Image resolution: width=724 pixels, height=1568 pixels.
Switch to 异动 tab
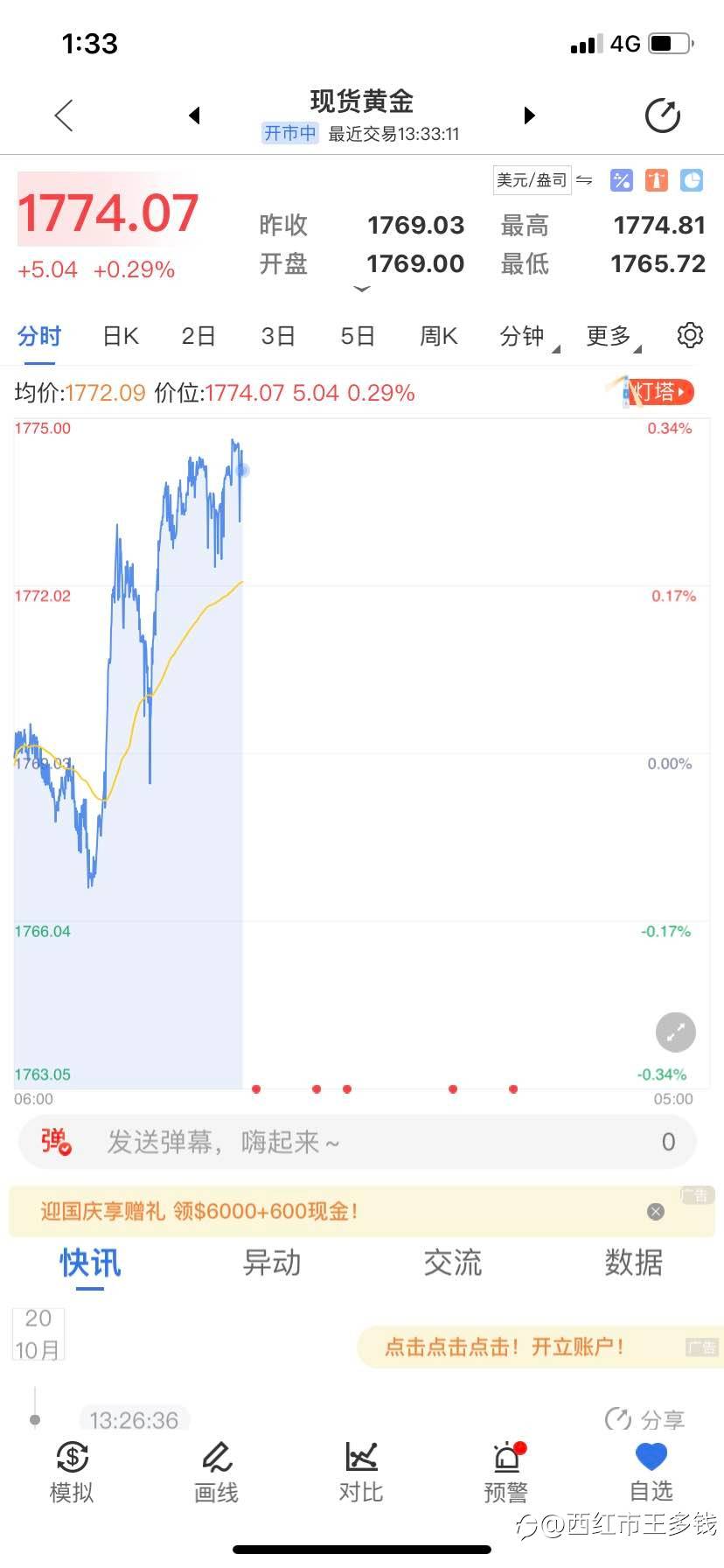pyautogui.click(x=272, y=1263)
